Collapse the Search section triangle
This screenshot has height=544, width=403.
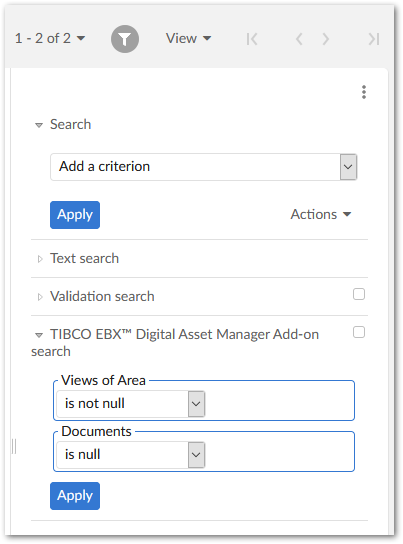(39, 125)
